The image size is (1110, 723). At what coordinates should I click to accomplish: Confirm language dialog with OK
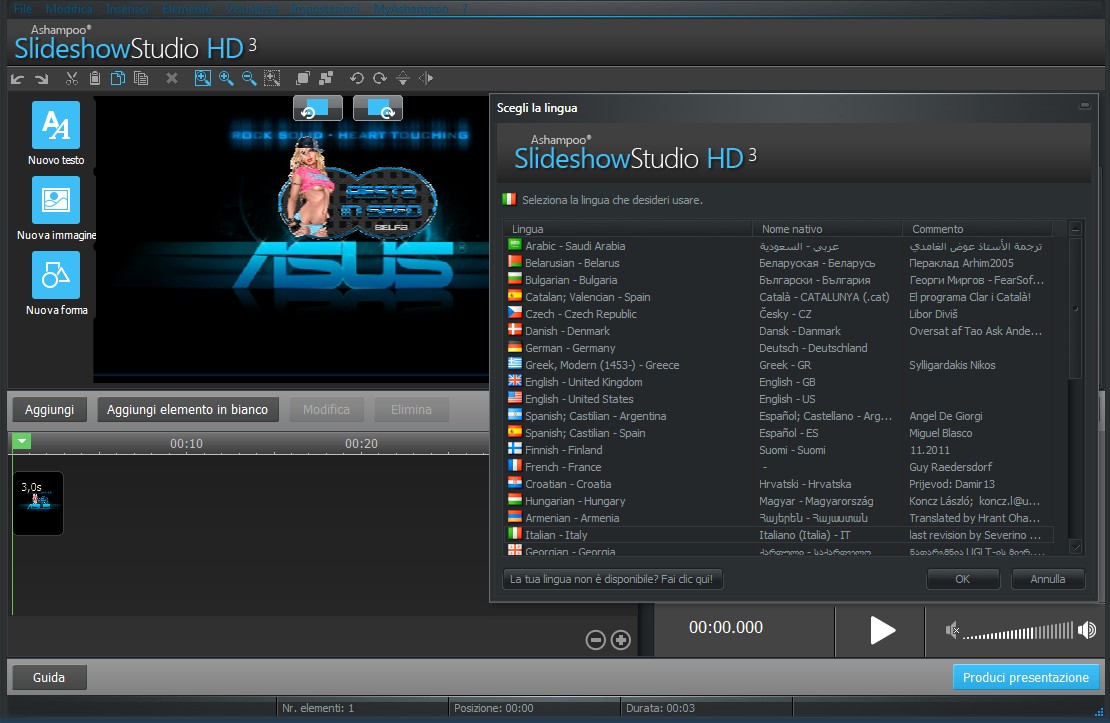963,579
